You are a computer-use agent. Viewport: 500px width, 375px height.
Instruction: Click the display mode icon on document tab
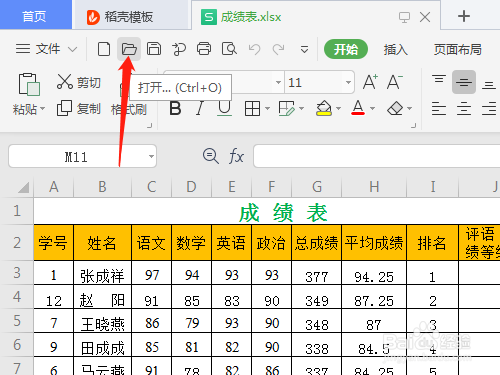pyautogui.click(x=404, y=17)
